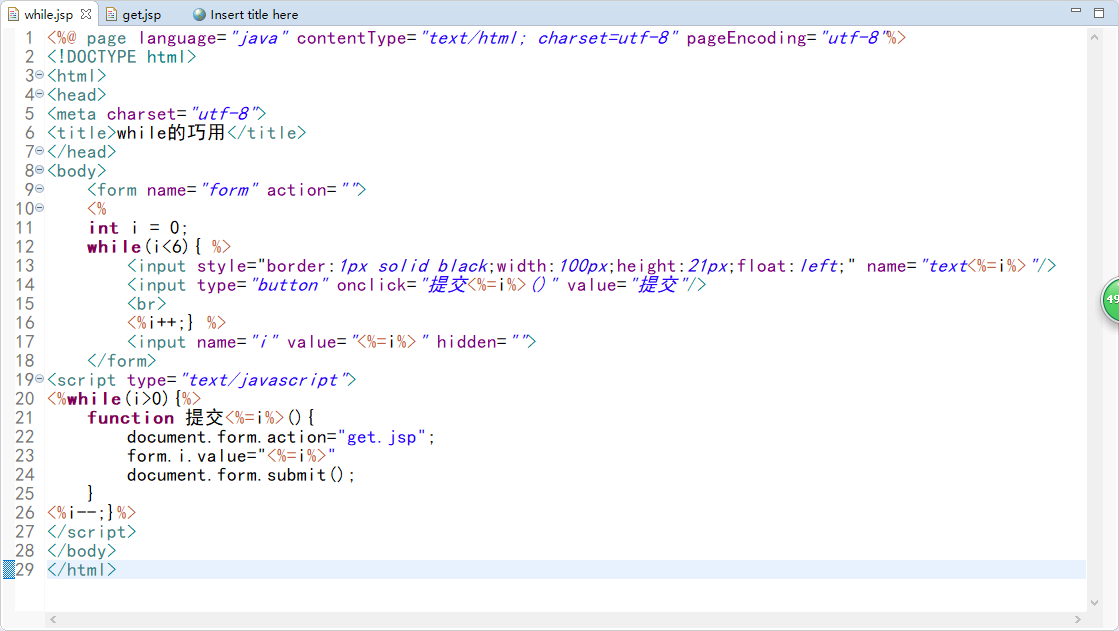Click 'while的巧用' title text
Screen dimensions: 1119x631
click(x=171, y=133)
